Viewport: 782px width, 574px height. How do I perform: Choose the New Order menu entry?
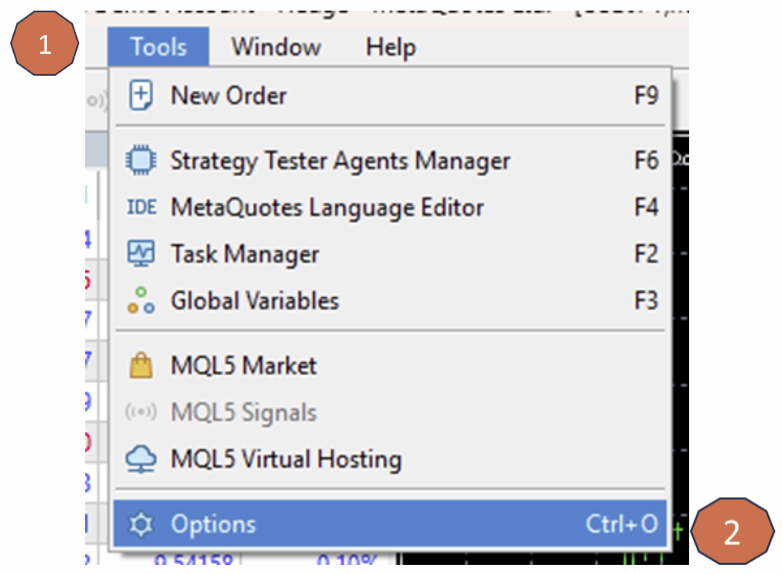(x=229, y=96)
